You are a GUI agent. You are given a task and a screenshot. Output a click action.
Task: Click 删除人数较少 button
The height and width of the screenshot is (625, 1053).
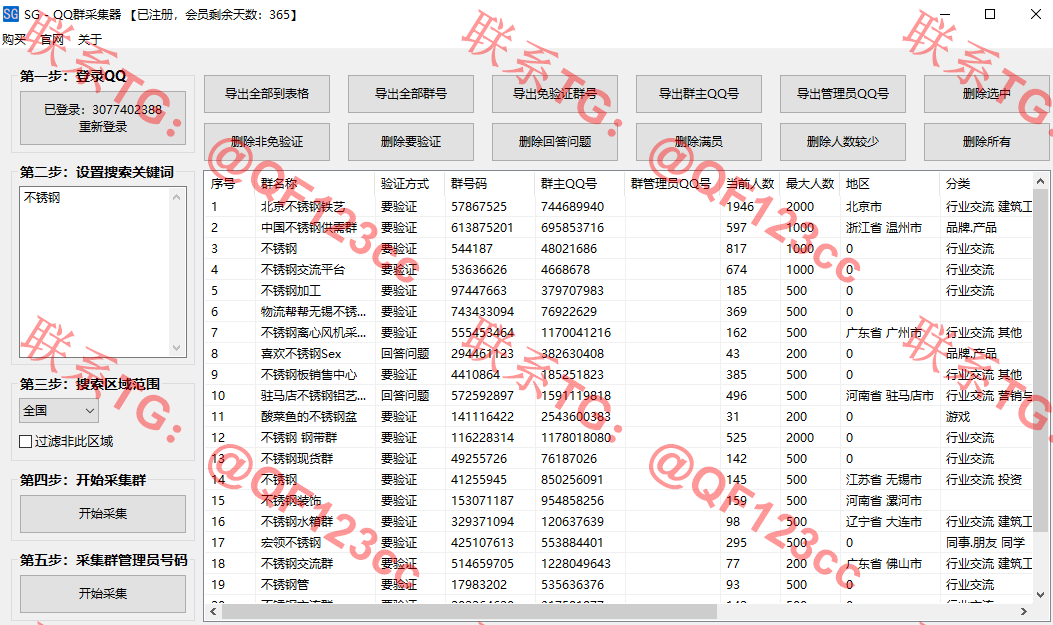coord(842,142)
